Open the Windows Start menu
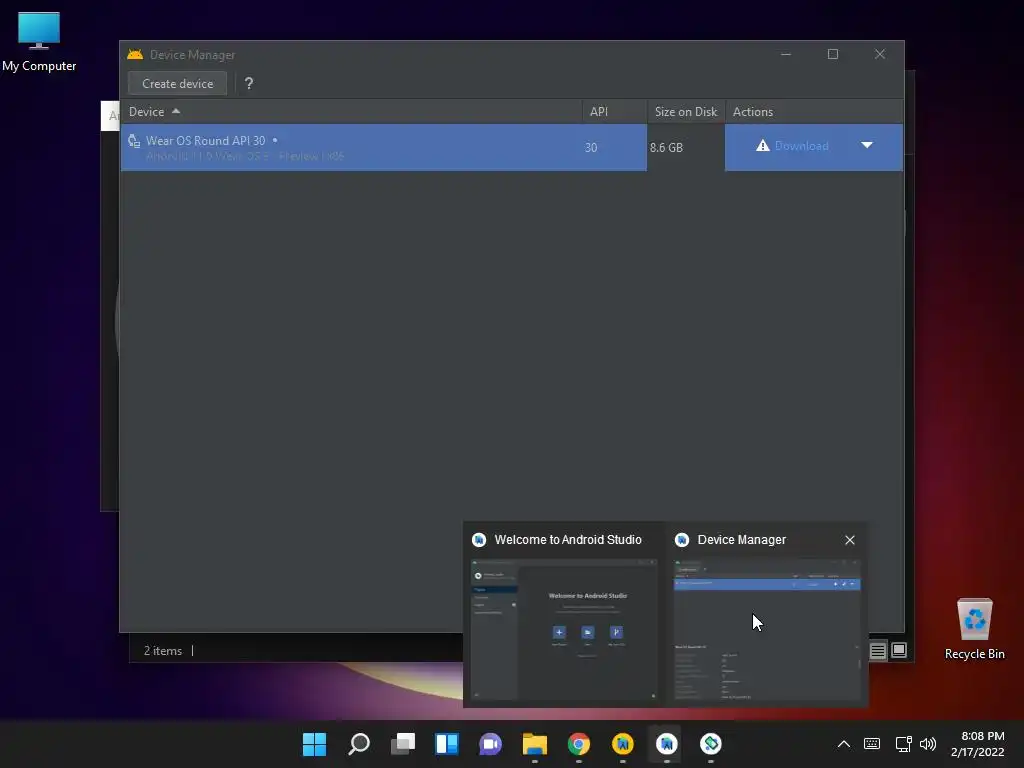The image size is (1024, 768). tap(314, 744)
